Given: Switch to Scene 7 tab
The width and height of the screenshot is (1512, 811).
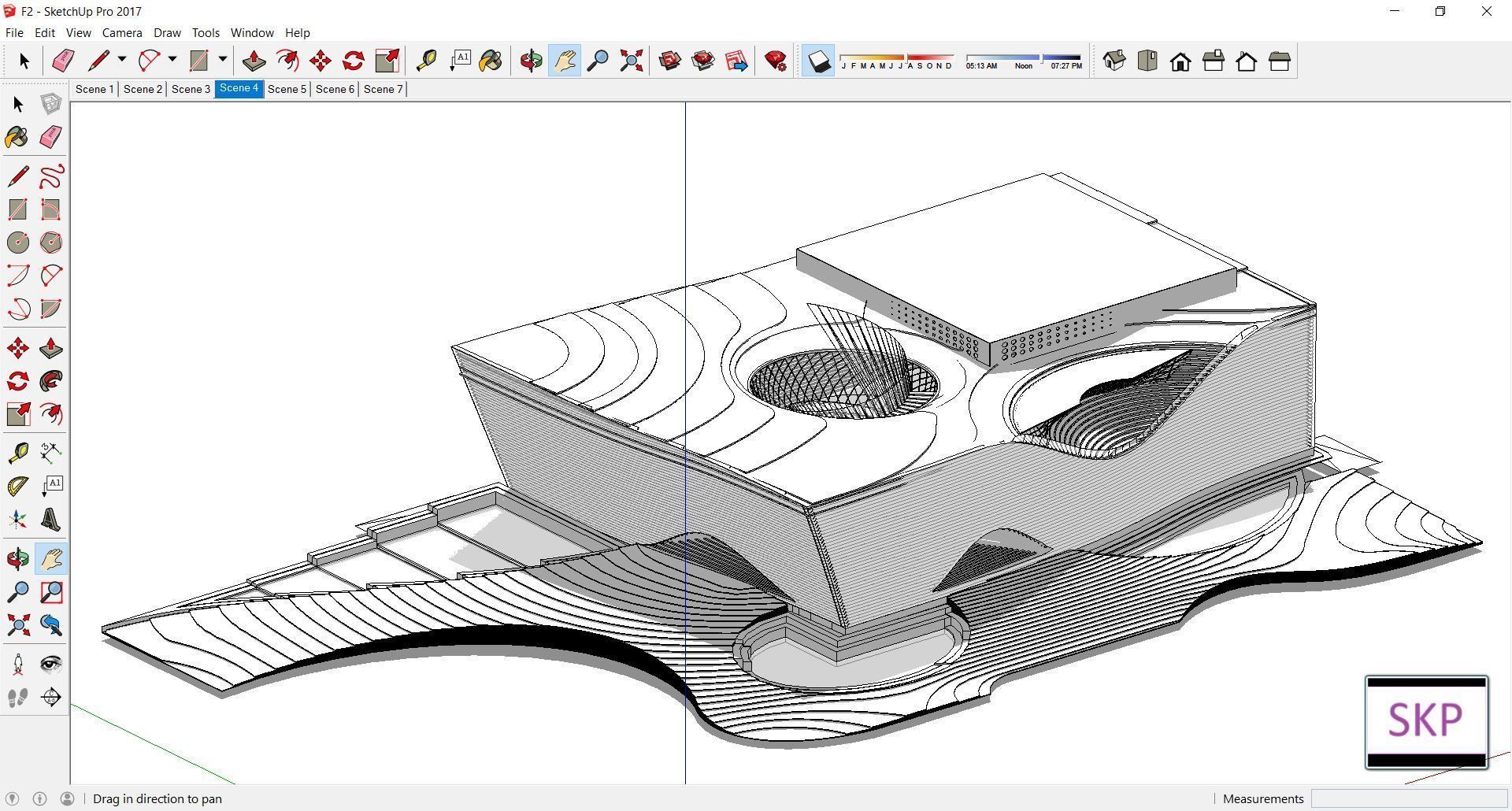Looking at the screenshot, I should [383, 89].
